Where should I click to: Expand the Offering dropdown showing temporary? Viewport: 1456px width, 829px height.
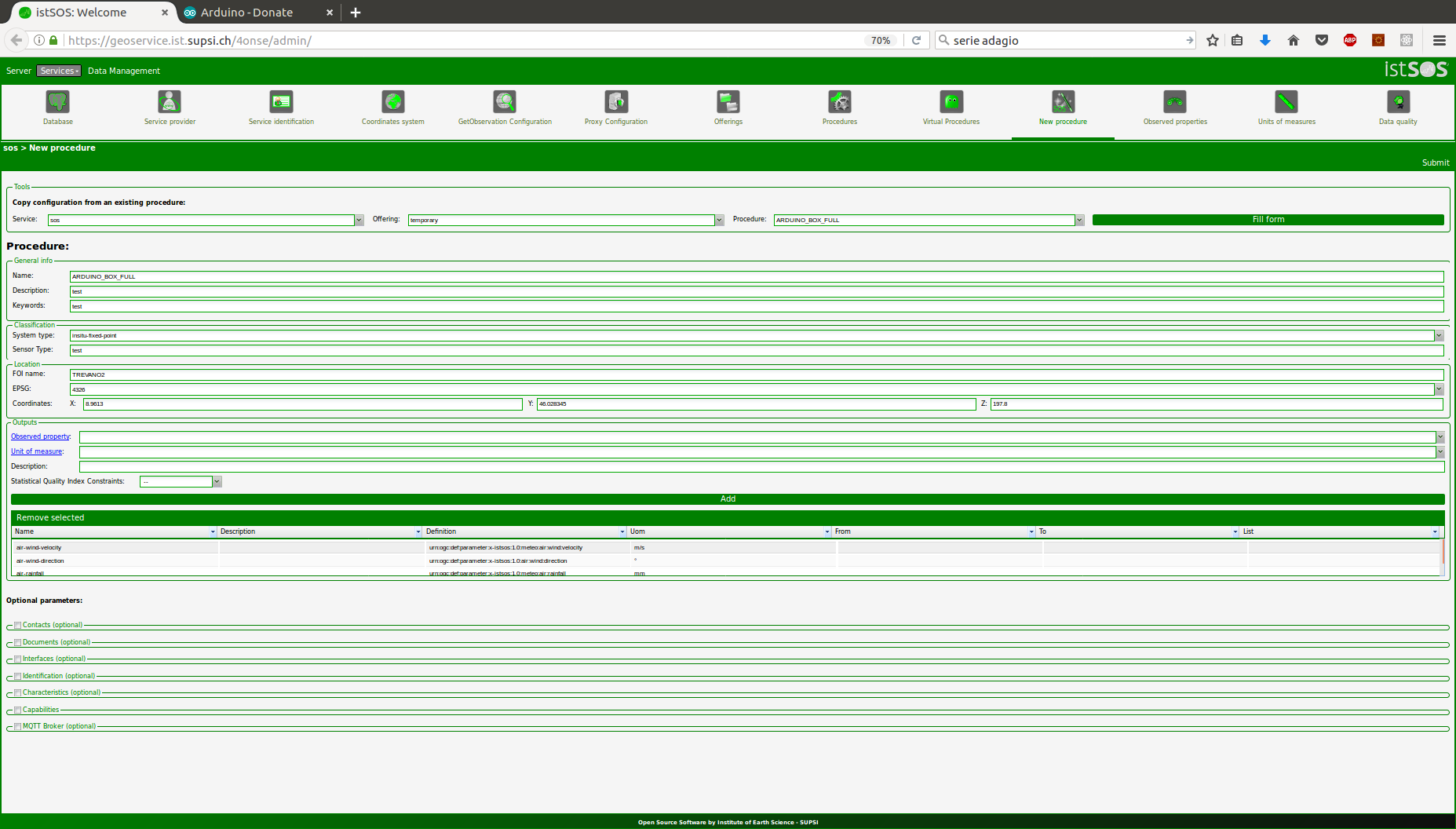[719, 221]
